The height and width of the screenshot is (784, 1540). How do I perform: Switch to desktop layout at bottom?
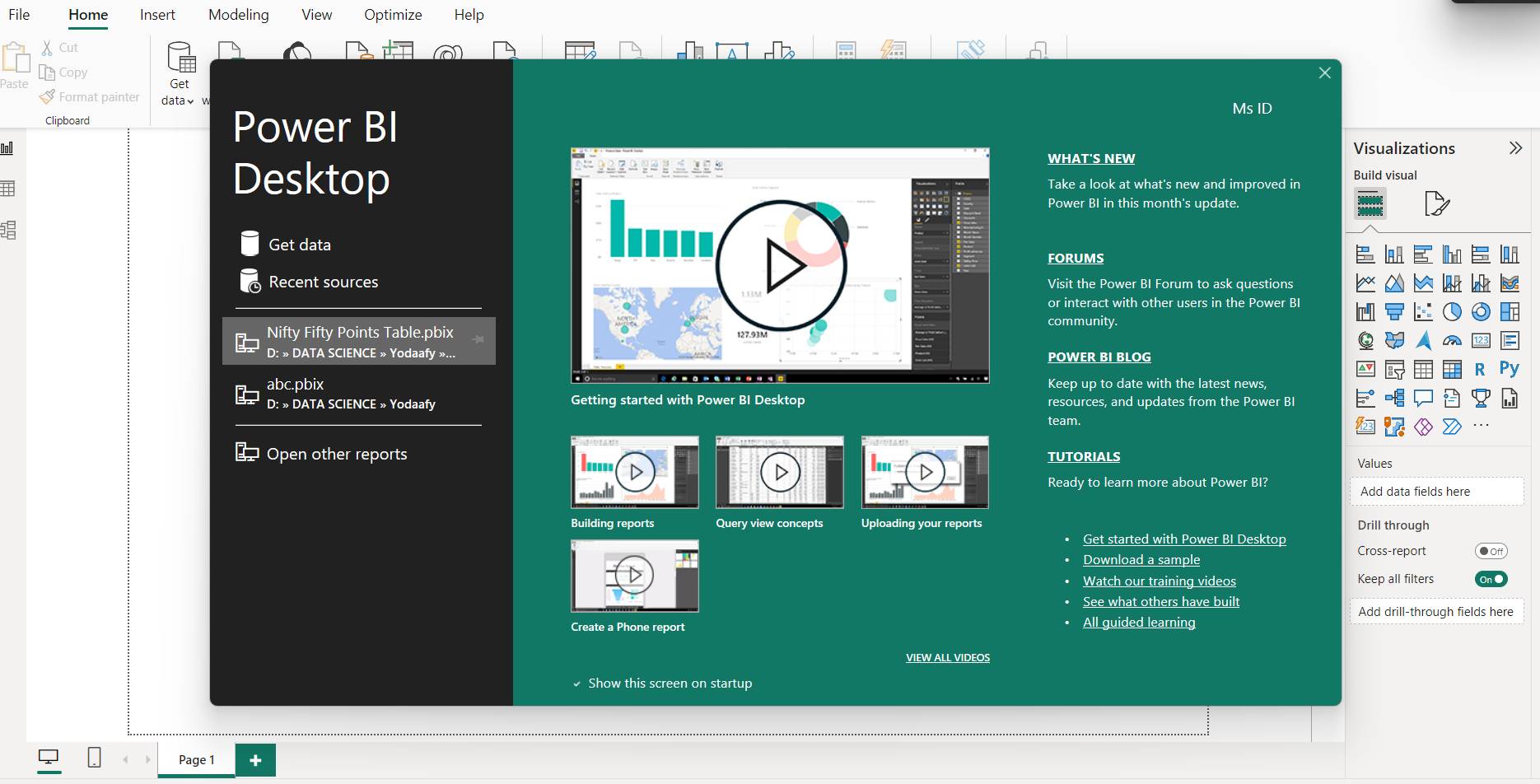[x=49, y=757]
